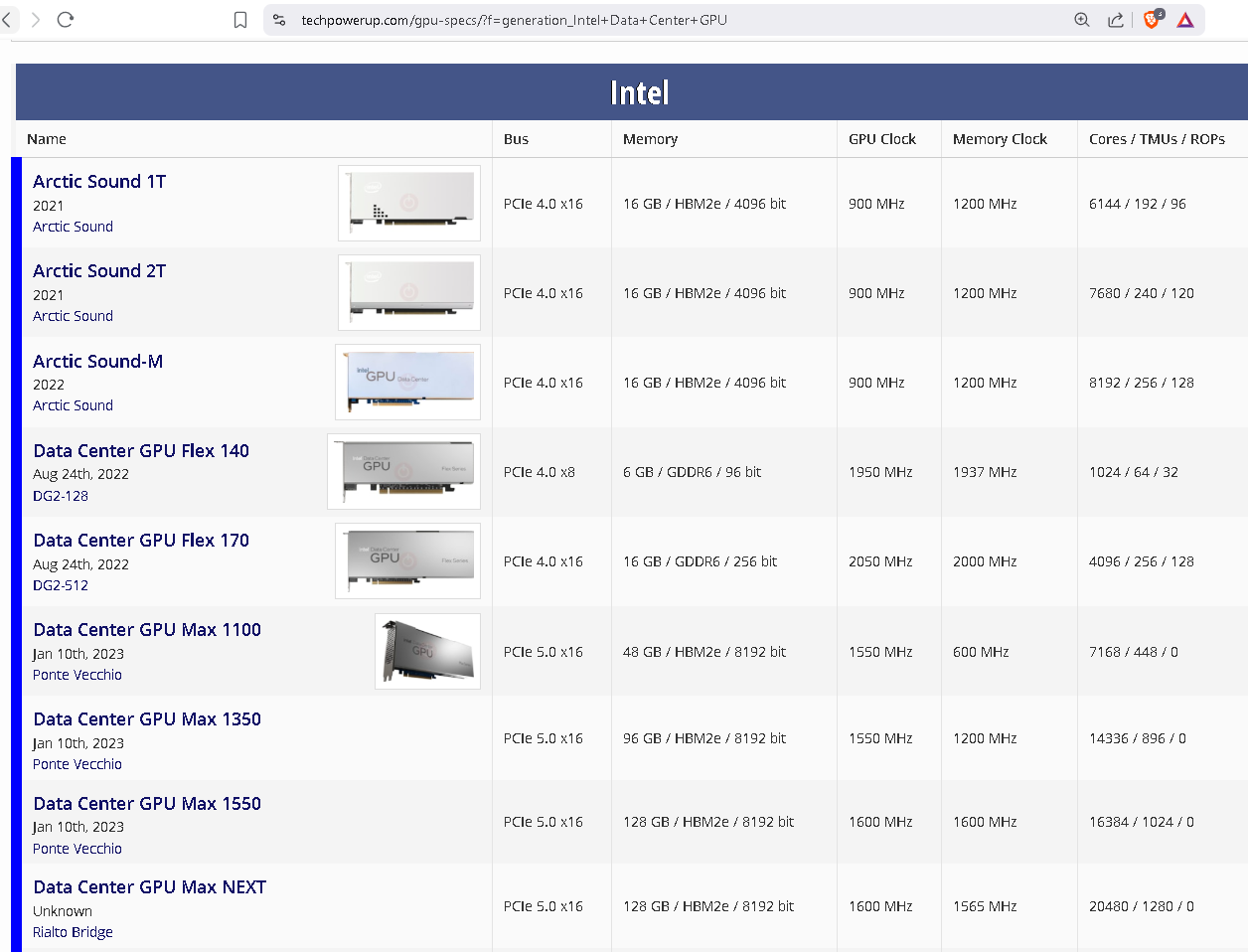The image size is (1248, 952).
Task: Click the Arctic Sound-M card thumbnail
Action: 408,383
